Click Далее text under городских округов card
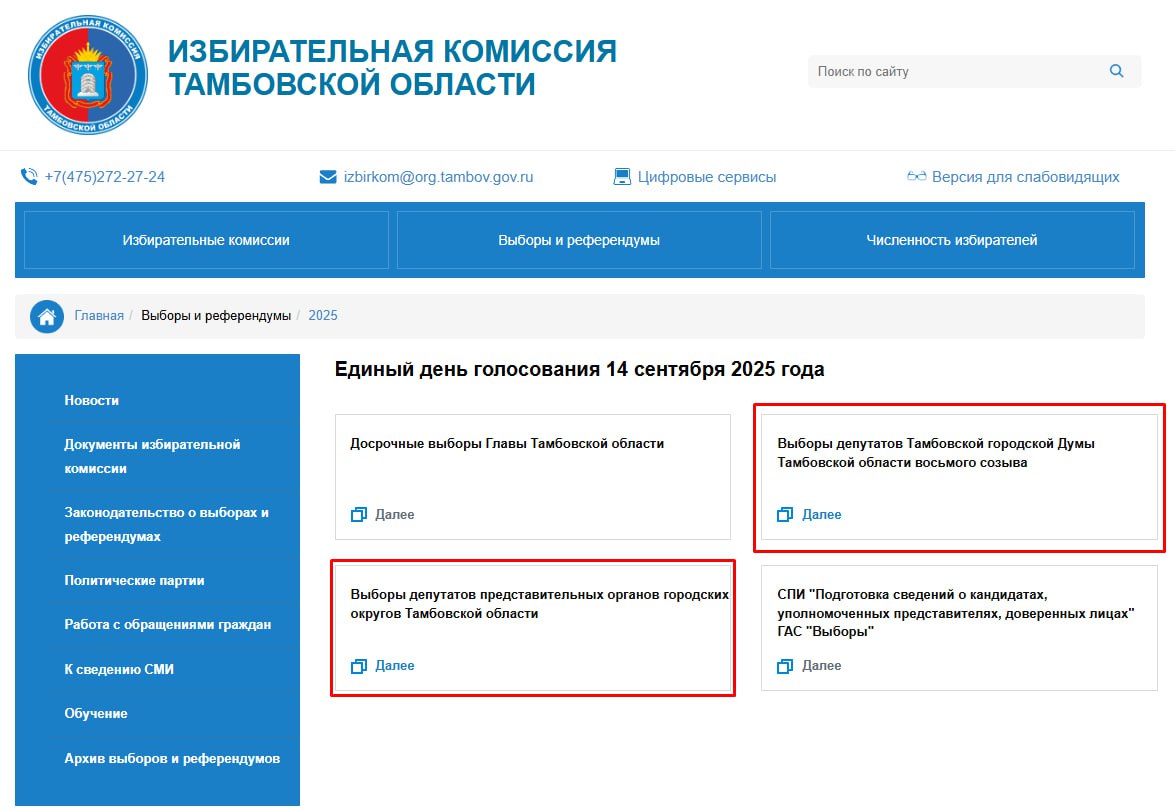1175x811 pixels. [395, 666]
